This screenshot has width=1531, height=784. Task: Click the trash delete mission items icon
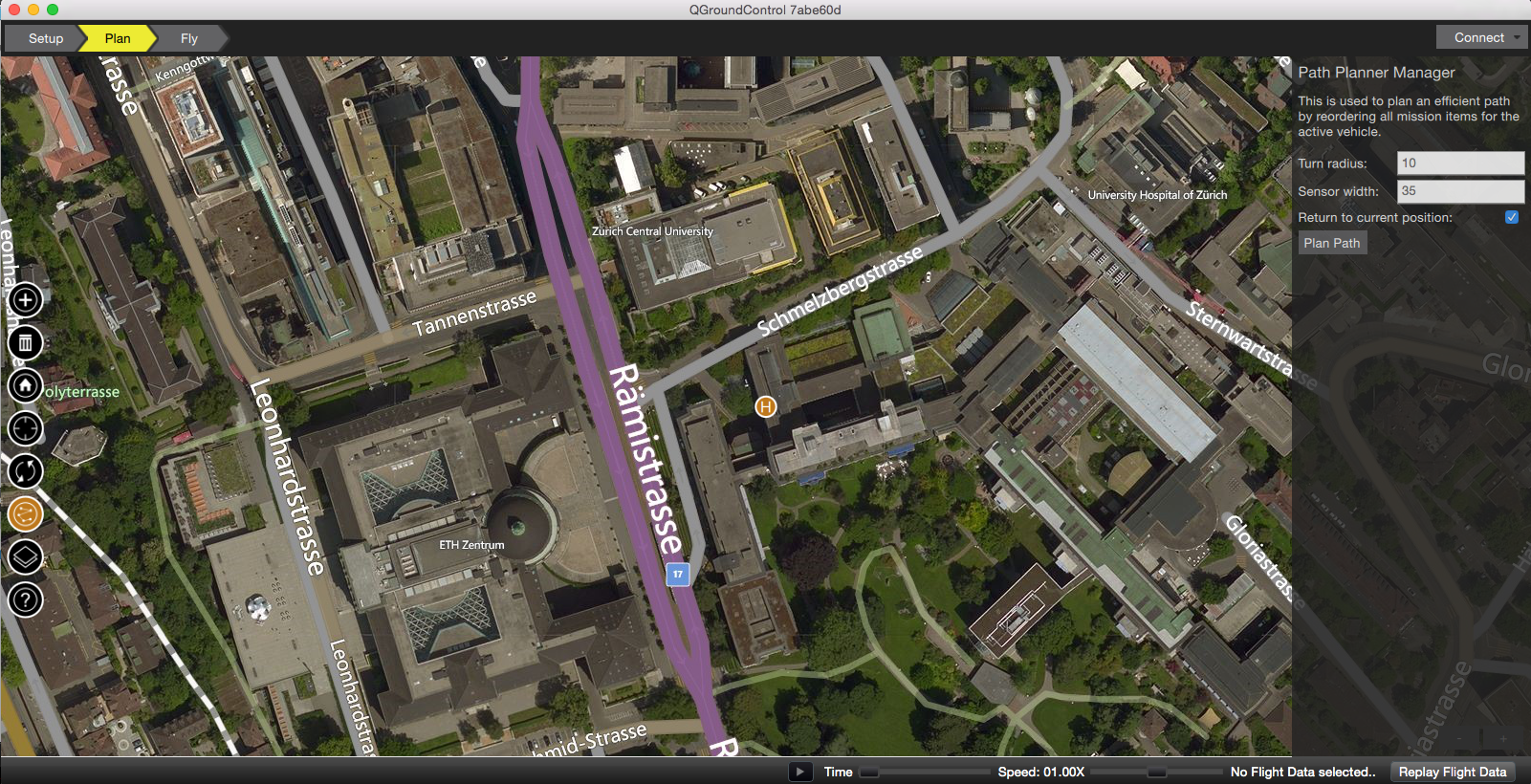click(x=26, y=342)
